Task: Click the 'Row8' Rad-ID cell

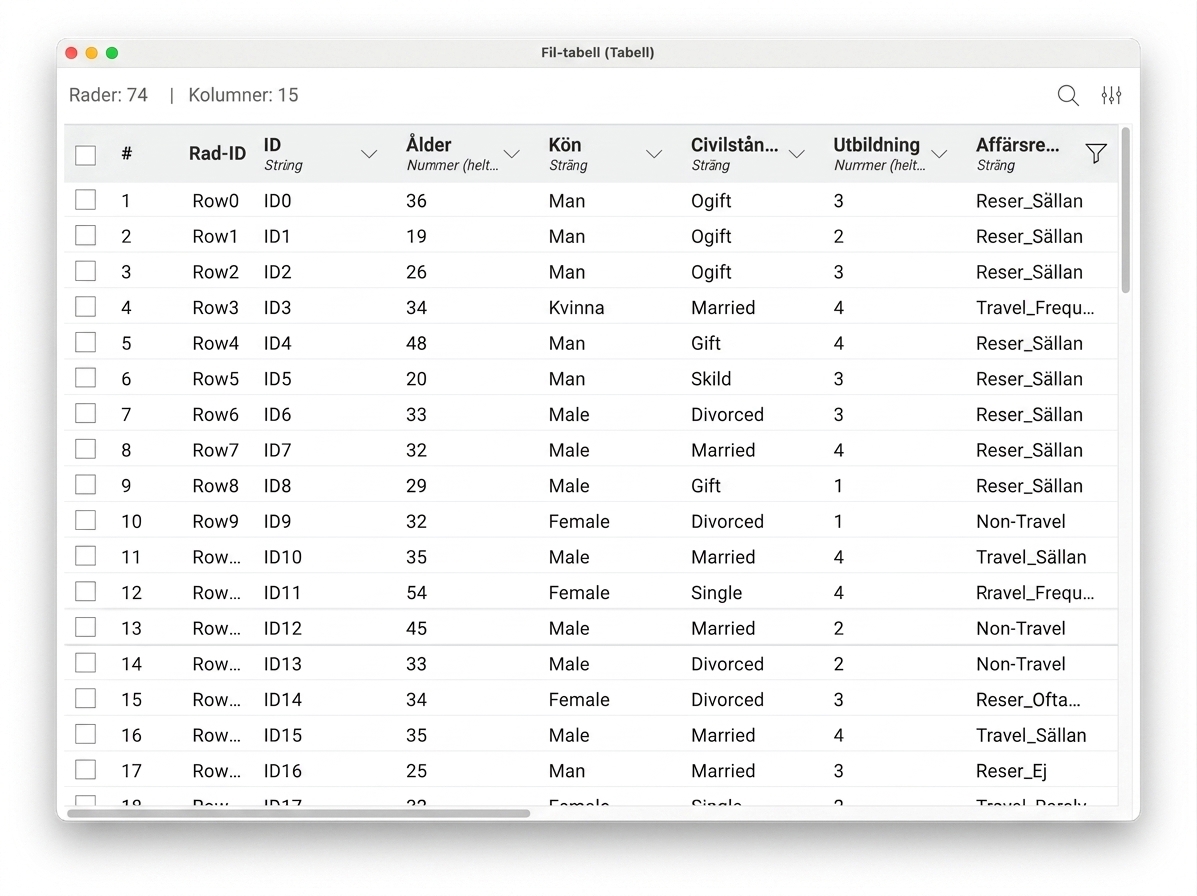Action: pyautogui.click(x=215, y=485)
